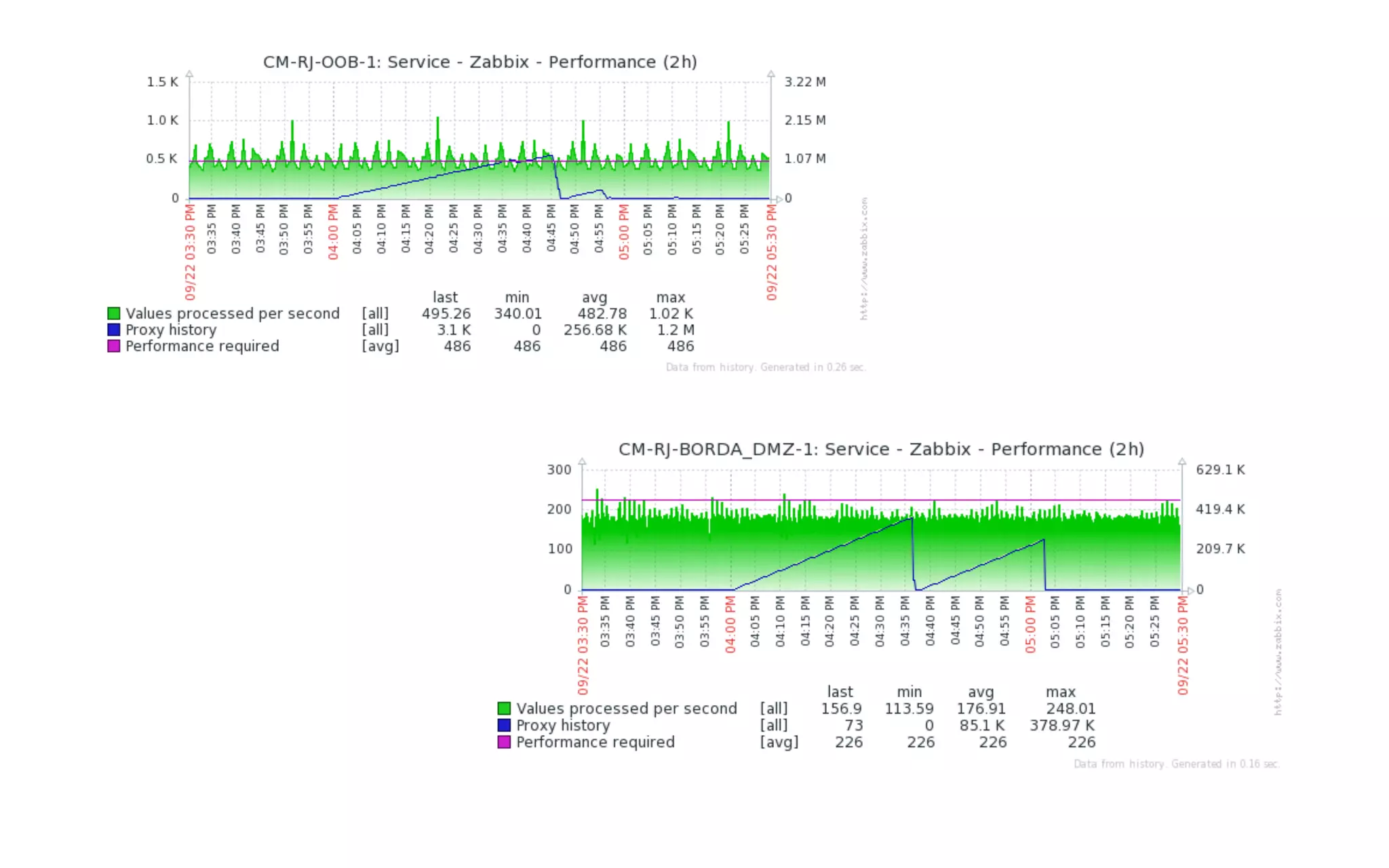Click 09/22 05:30 PM end label on BORDA_DMZ-1

1183,646
